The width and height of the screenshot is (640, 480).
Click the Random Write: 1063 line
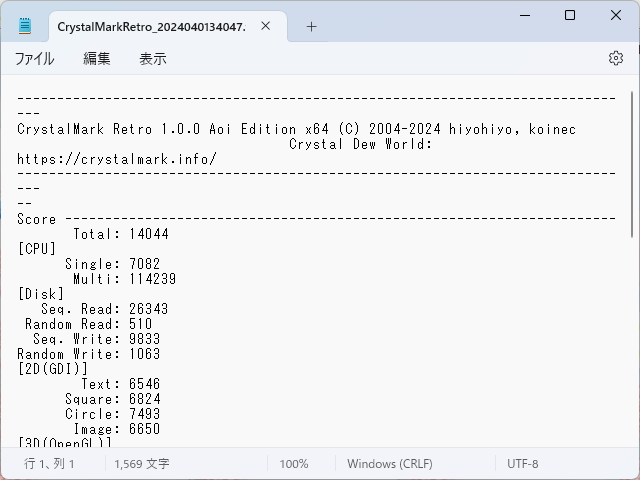click(x=89, y=354)
